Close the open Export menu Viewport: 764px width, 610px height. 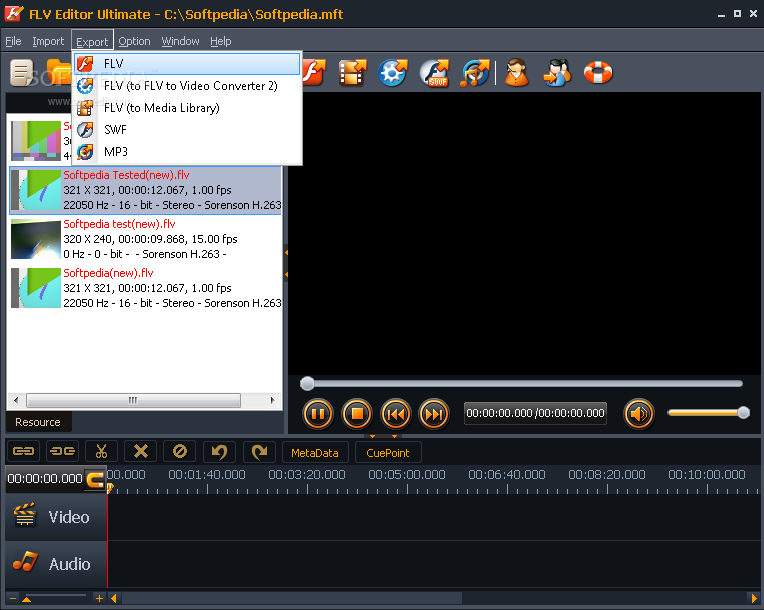92,41
